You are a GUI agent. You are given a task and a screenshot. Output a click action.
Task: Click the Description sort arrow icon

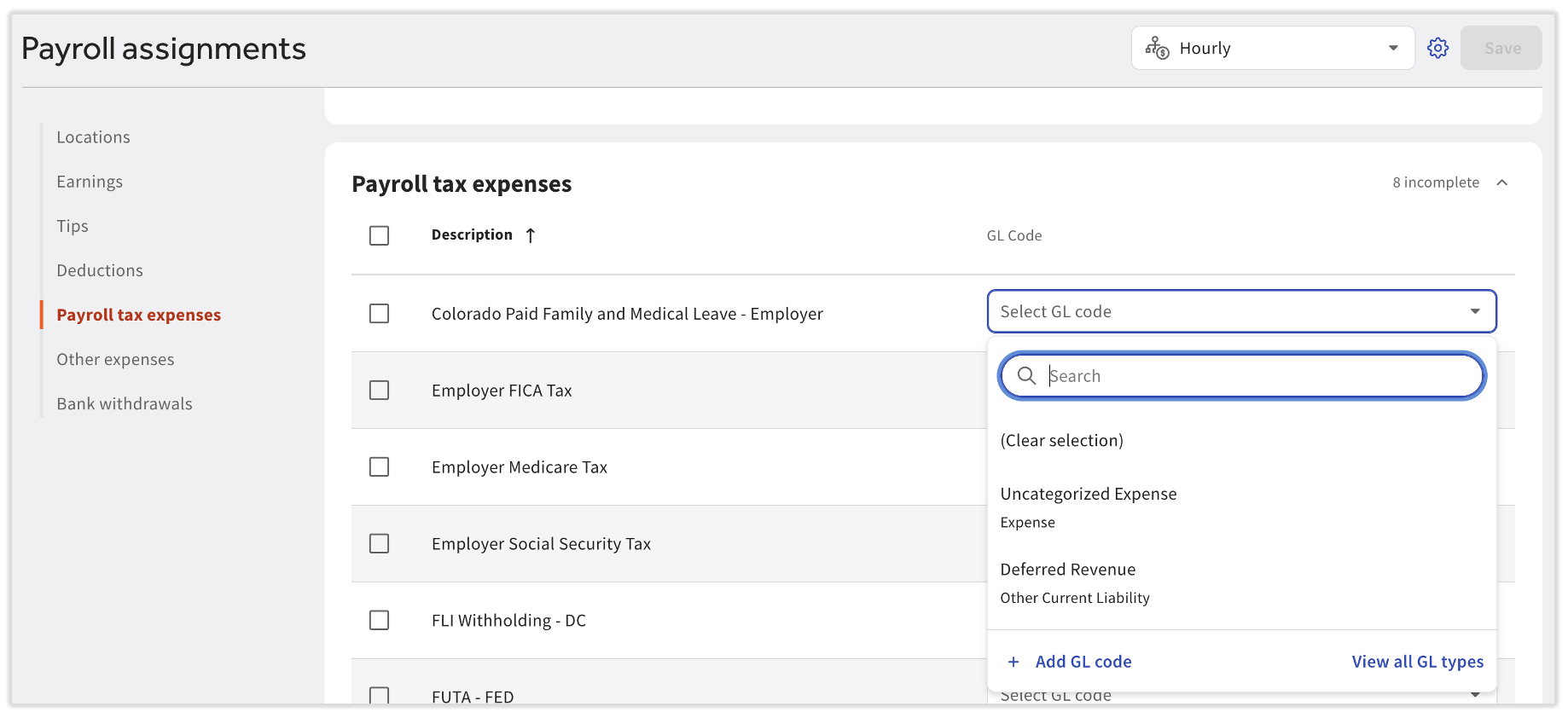[531, 235]
